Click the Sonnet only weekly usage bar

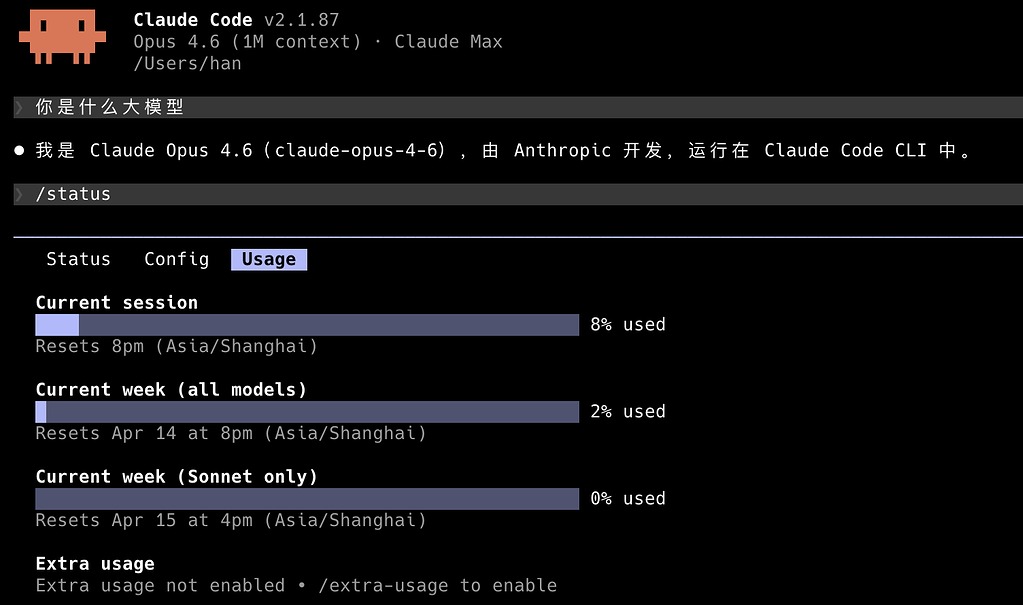click(x=307, y=499)
